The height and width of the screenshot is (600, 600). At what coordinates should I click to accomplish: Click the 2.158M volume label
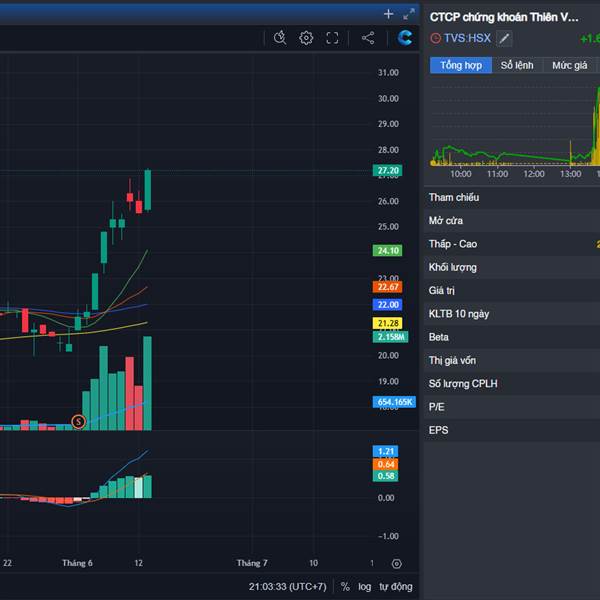(x=390, y=337)
